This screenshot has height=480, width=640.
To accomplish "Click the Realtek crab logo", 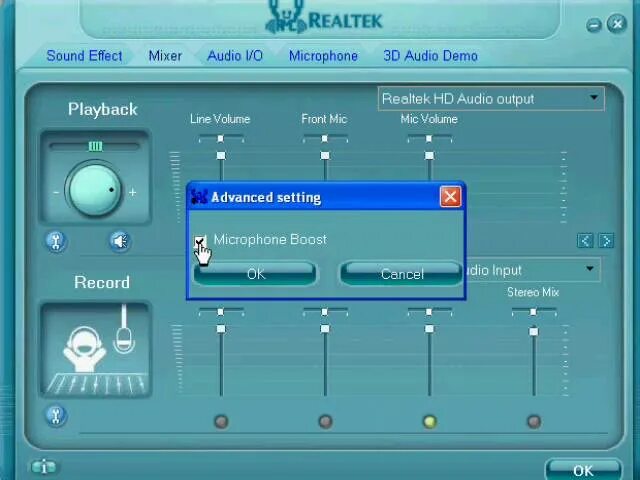I will [286, 17].
